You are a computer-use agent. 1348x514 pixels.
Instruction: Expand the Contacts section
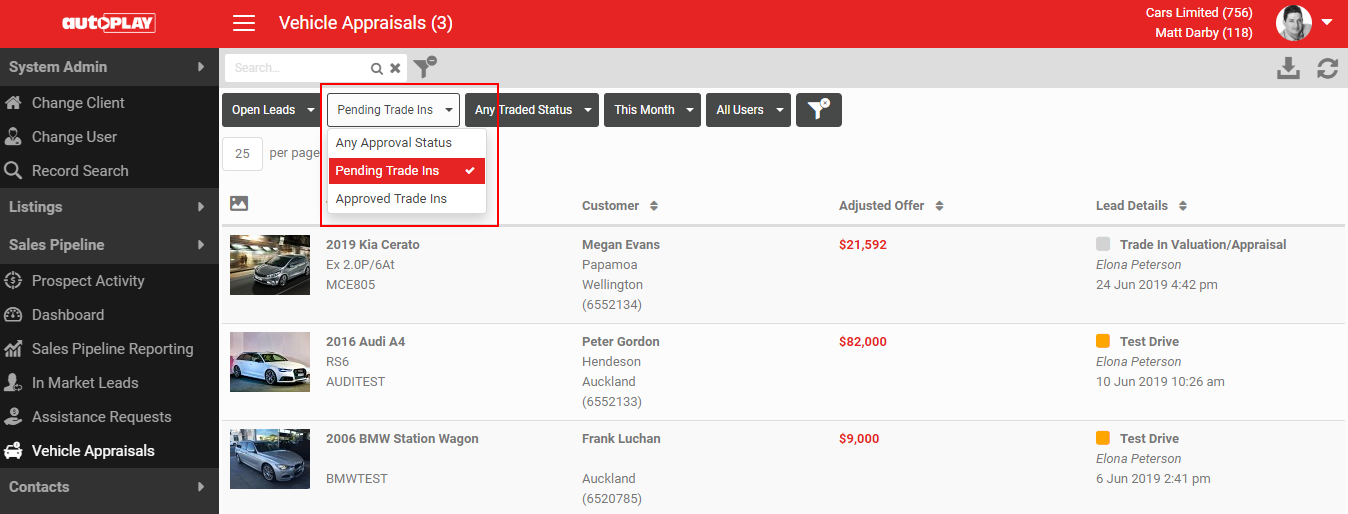109,487
